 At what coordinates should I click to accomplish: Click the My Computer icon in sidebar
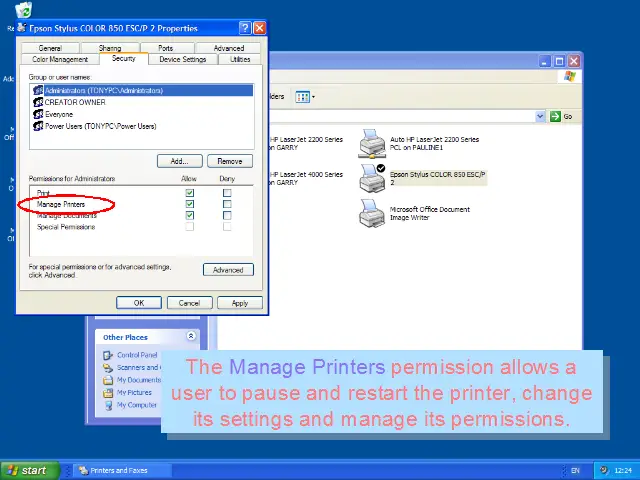click(x=108, y=405)
